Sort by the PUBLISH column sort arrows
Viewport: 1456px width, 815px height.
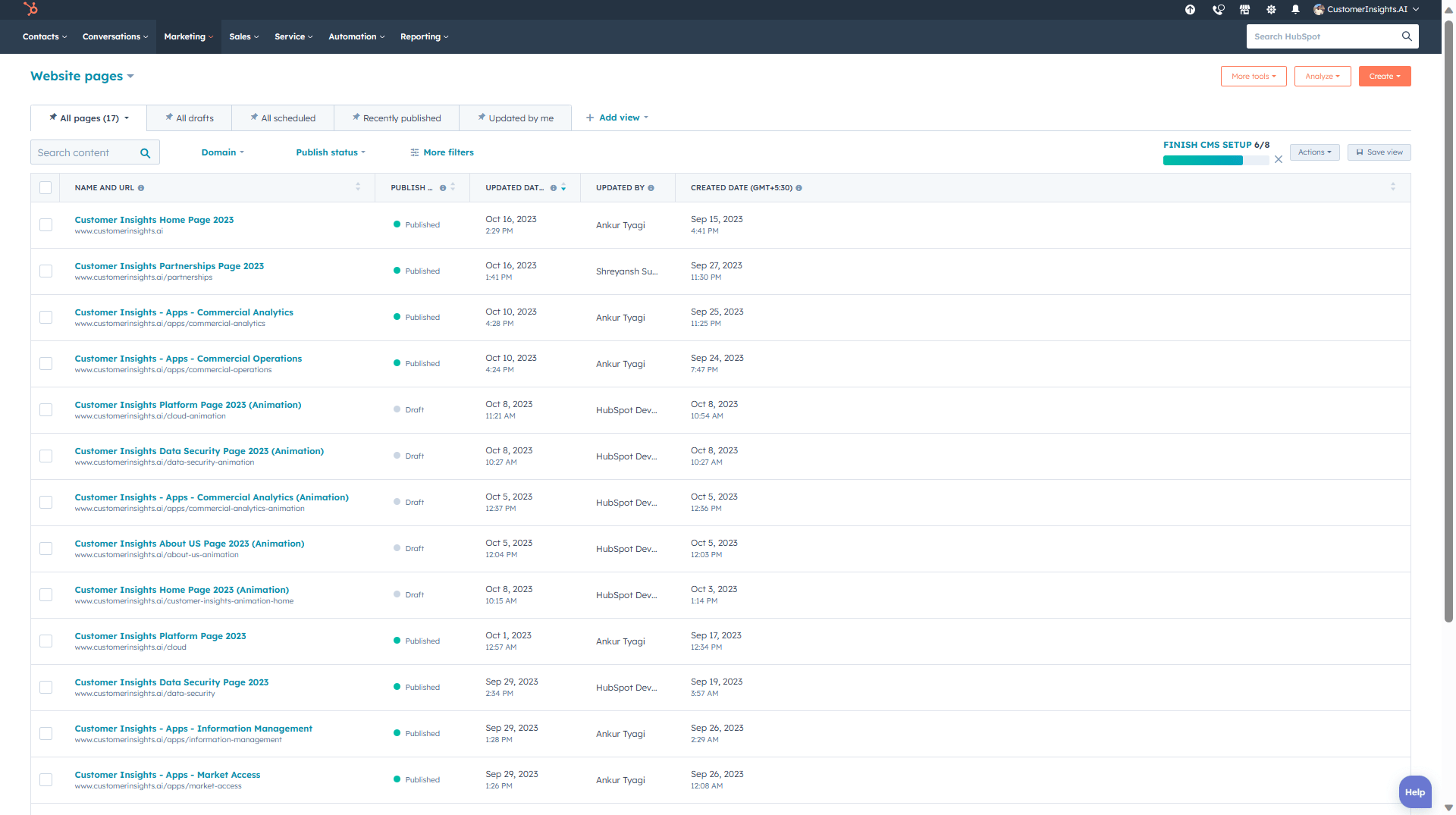point(453,187)
